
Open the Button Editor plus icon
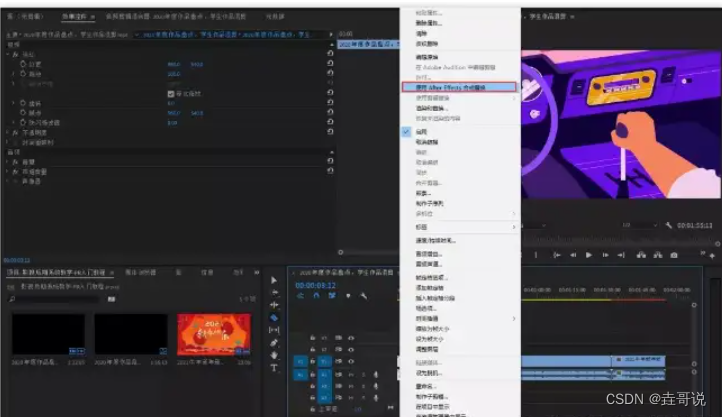pyautogui.click(x=712, y=256)
